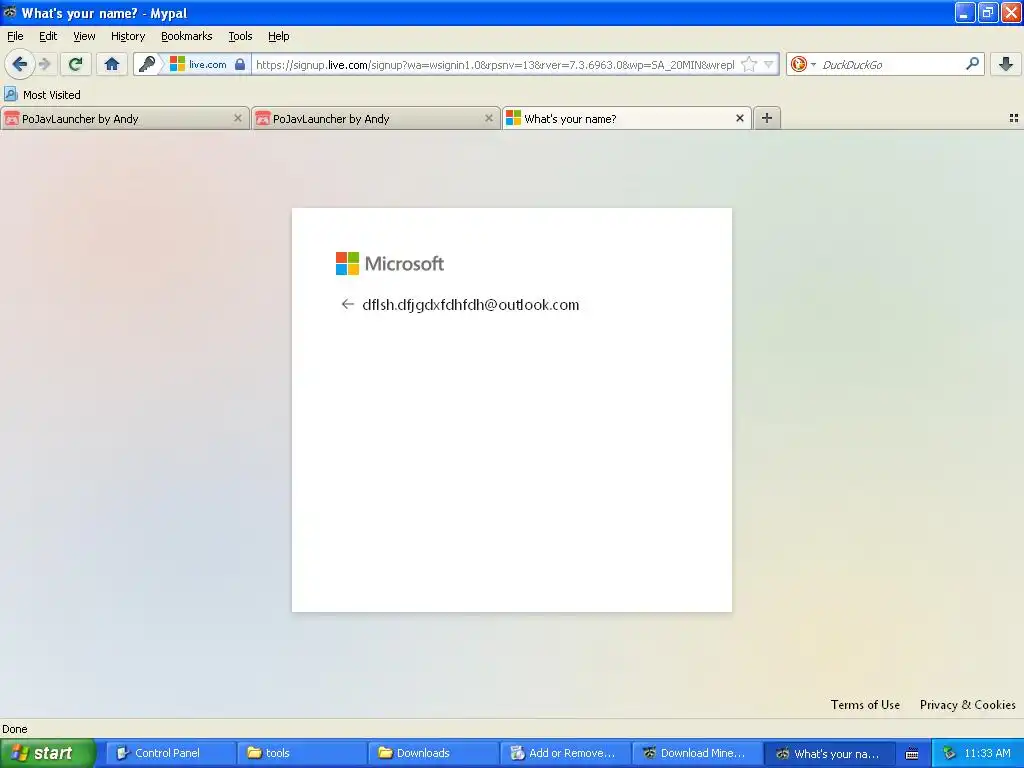Open the Home page button

click(112, 64)
